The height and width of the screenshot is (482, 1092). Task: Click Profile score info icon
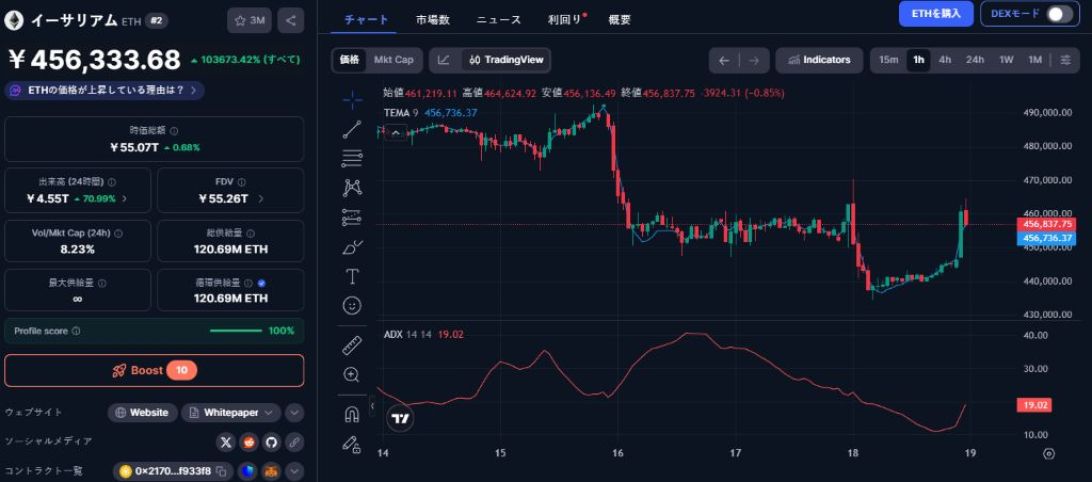coord(76,331)
